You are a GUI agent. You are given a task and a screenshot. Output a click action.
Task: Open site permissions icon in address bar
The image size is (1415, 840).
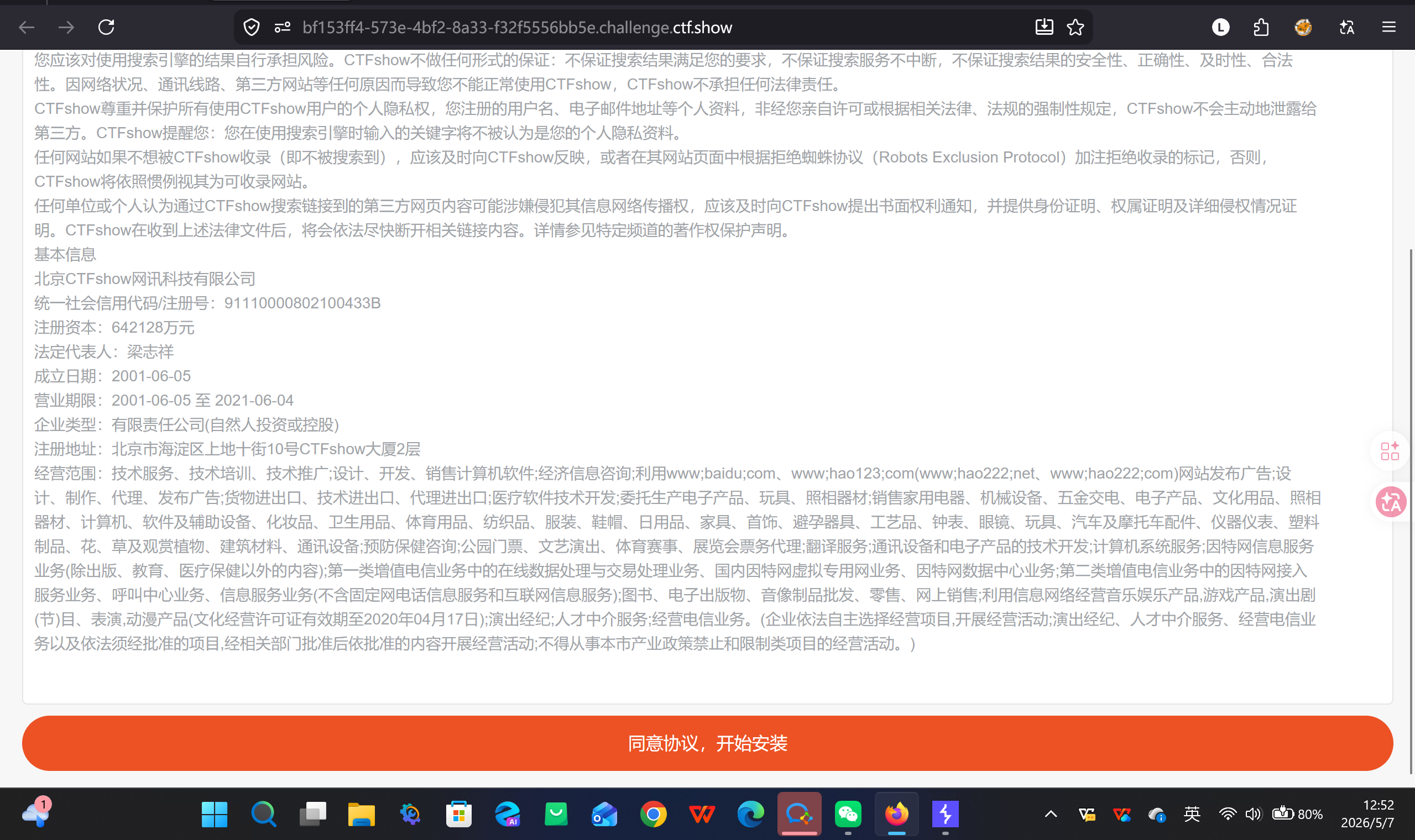coord(282,27)
